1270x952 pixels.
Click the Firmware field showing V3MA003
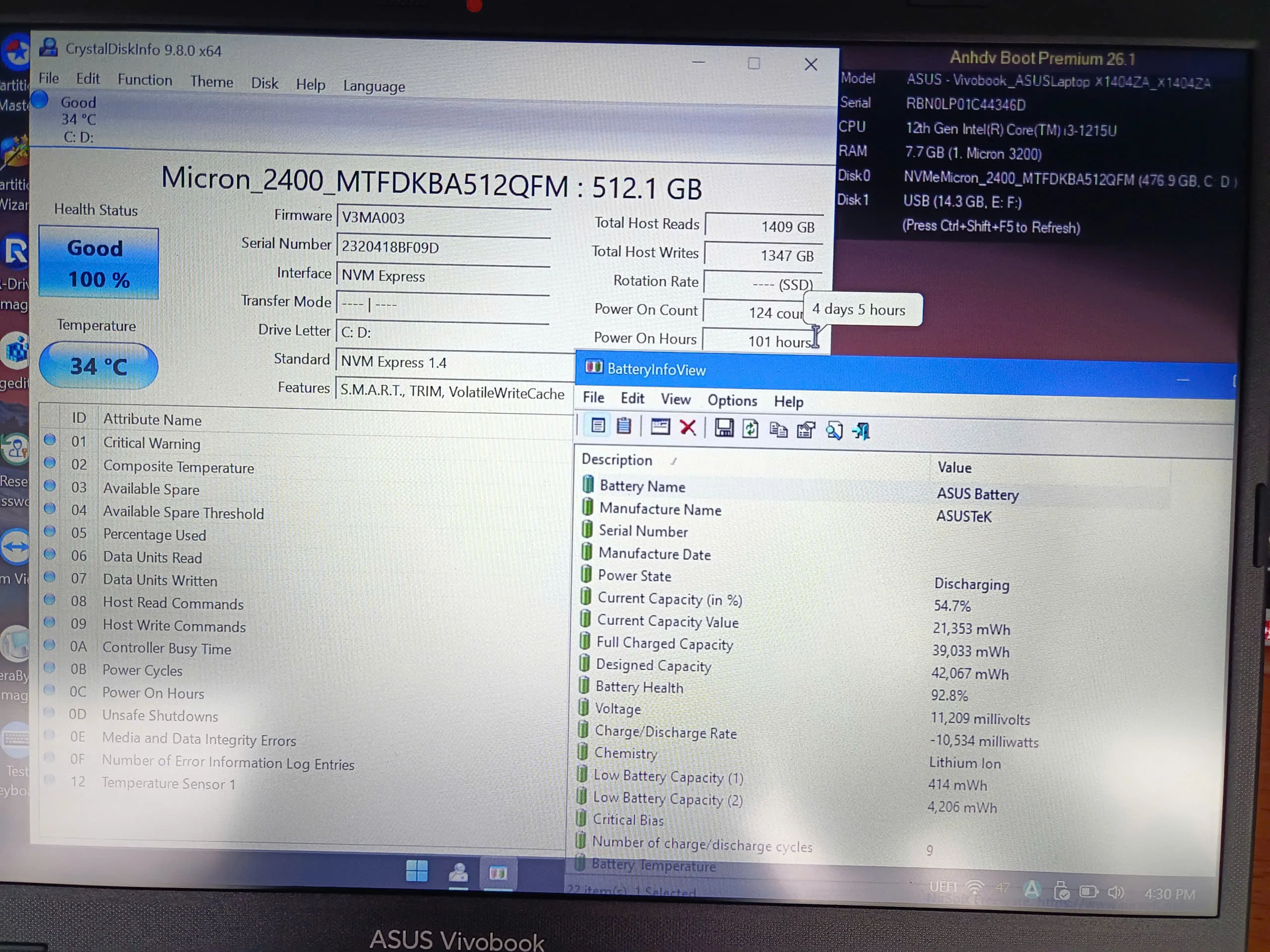click(x=444, y=219)
